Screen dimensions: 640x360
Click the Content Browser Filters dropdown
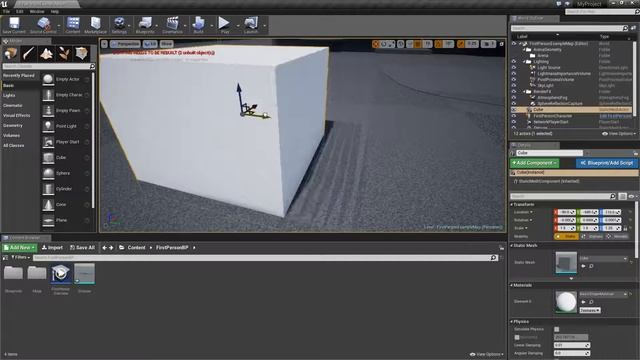(x=20, y=258)
